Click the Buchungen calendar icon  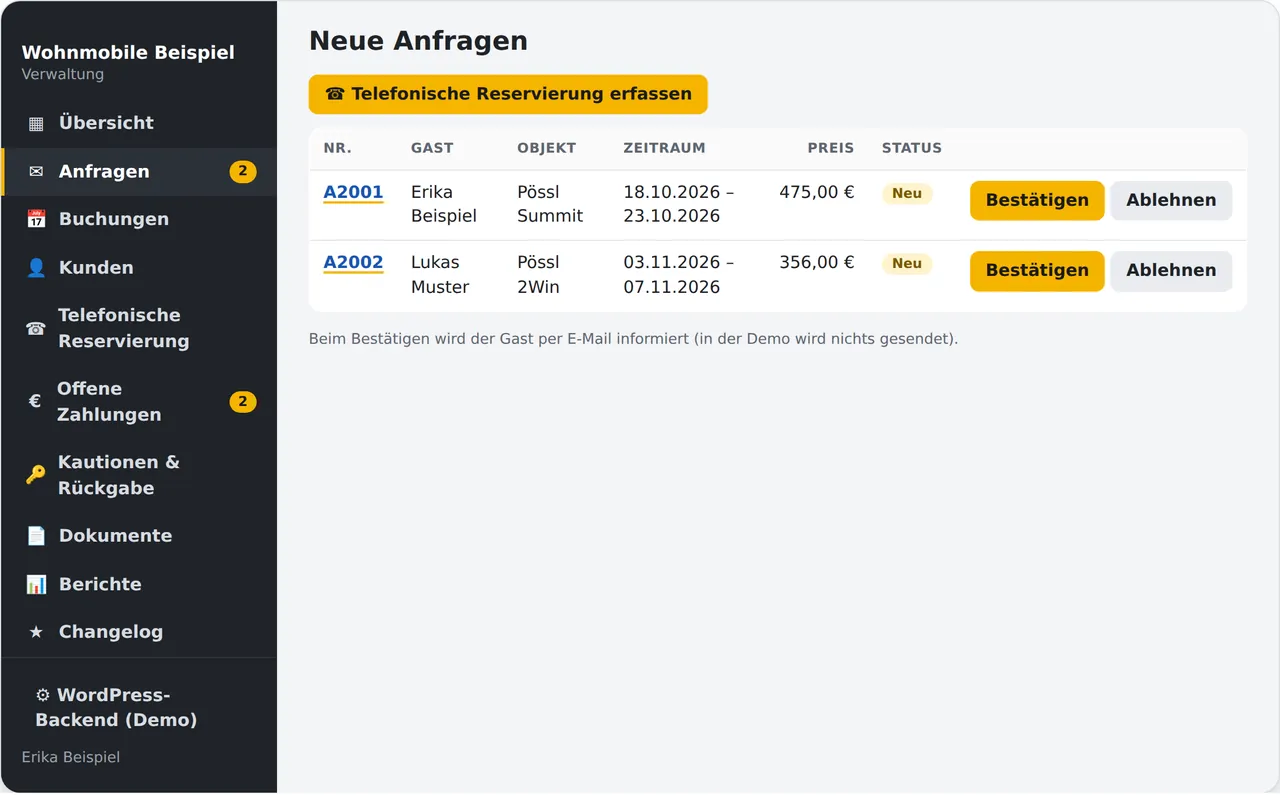pos(36,220)
